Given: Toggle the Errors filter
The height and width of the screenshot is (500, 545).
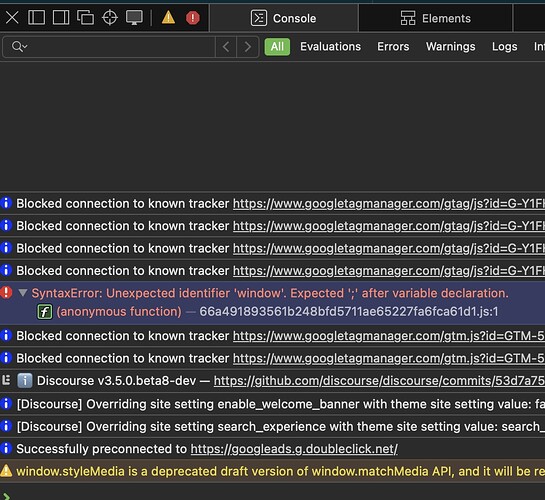Looking at the screenshot, I should (x=393, y=47).
